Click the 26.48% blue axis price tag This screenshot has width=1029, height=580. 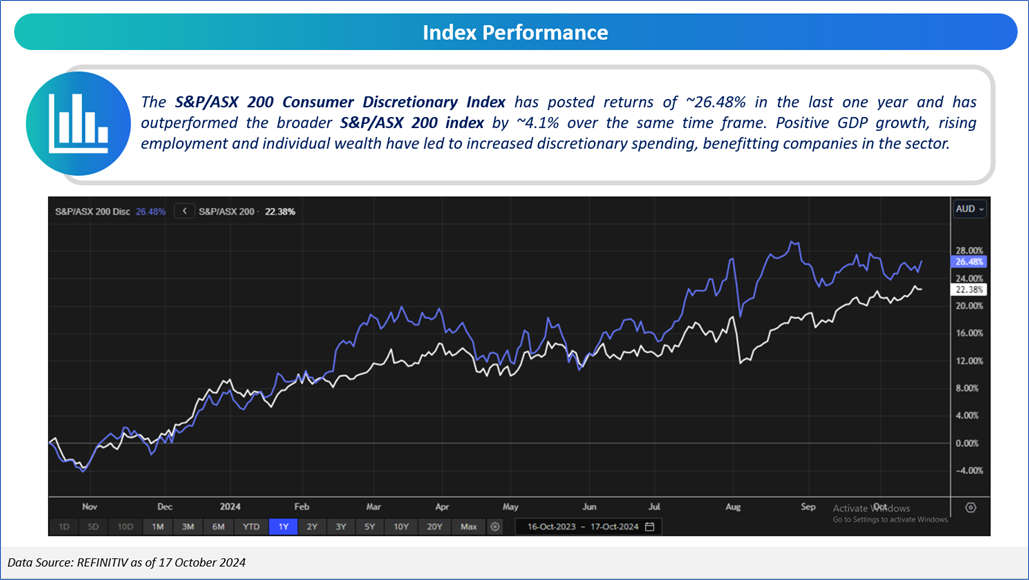969,262
